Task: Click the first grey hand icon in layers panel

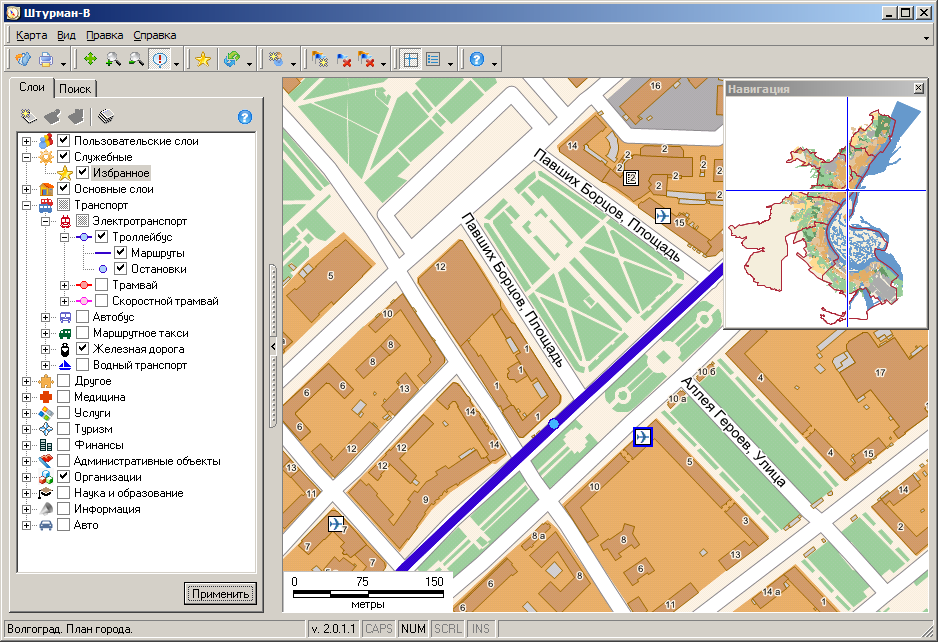Action: (53, 116)
